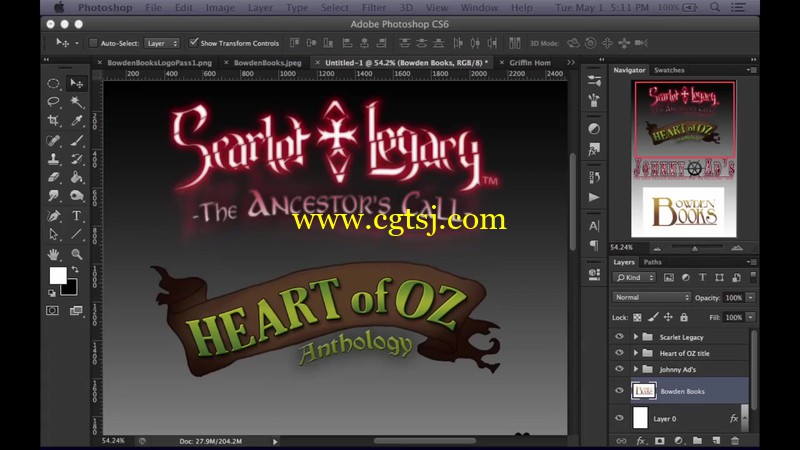
Task: Show more document tabs chevron
Action: click(571, 62)
